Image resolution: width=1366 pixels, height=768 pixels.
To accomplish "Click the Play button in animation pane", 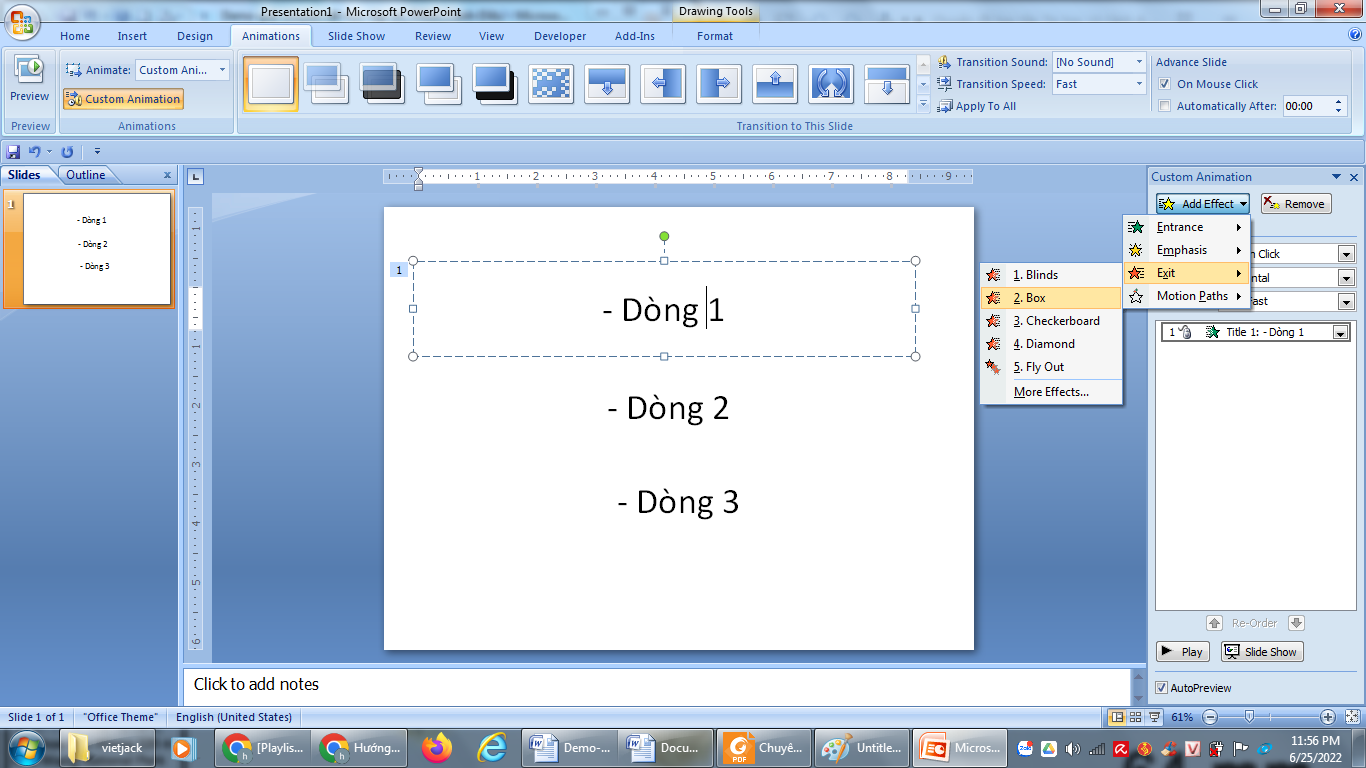I will (x=1183, y=652).
